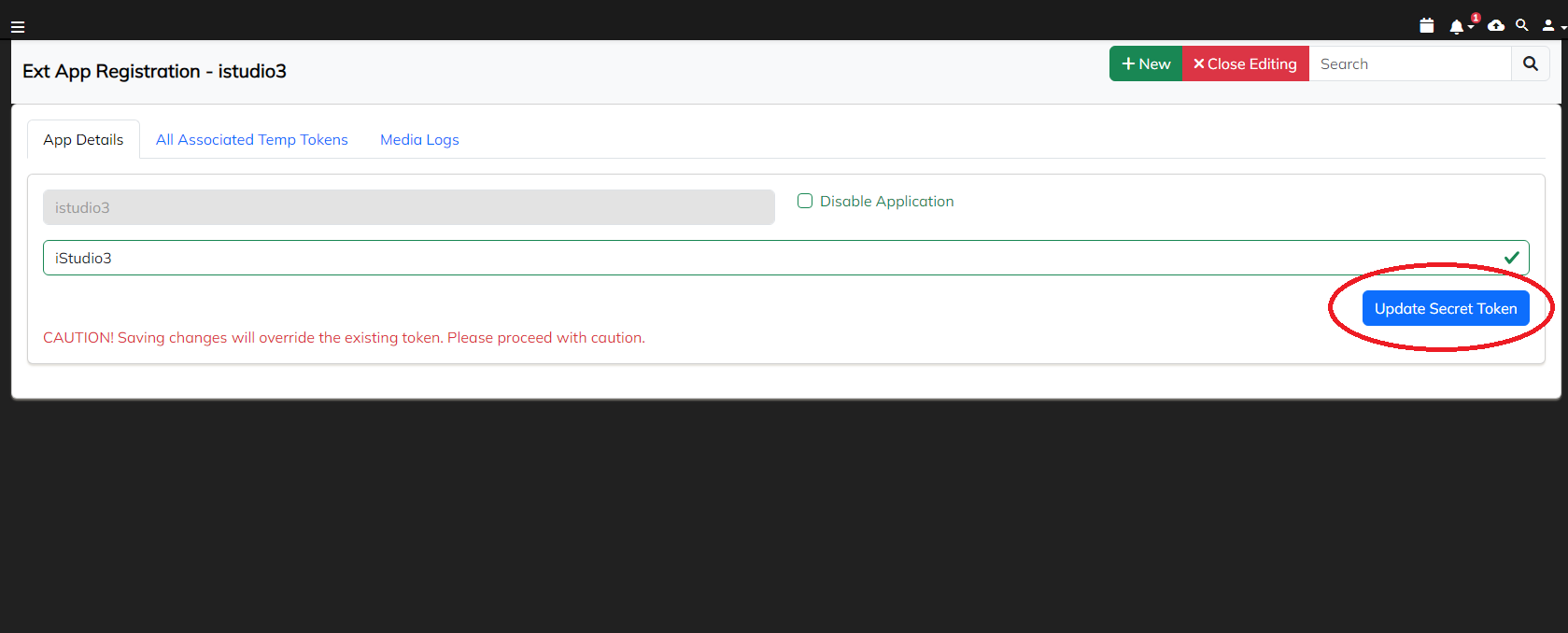Click the greyed-out istudio3 field
Image resolution: width=1568 pixels, height=633 pixels.
[x=408, y=208]
